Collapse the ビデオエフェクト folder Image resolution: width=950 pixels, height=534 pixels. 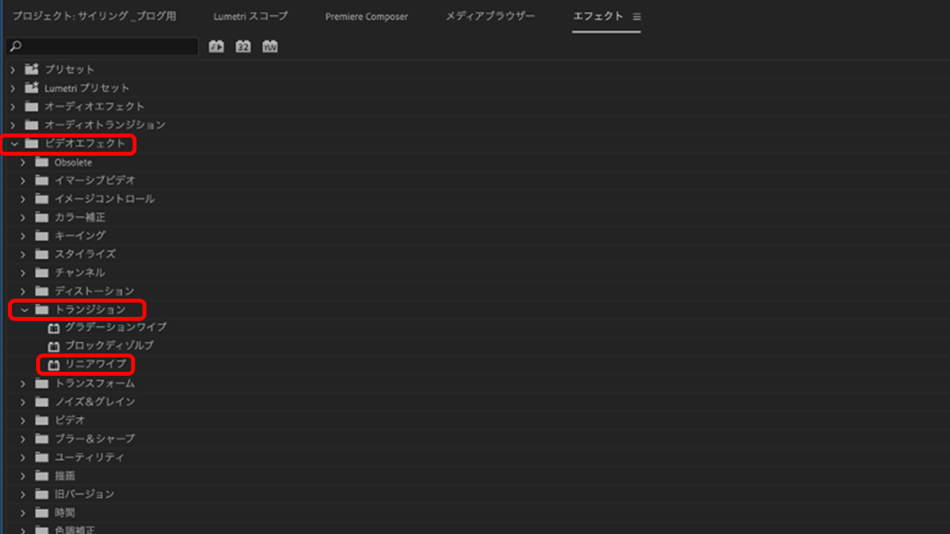coord(14,144)
